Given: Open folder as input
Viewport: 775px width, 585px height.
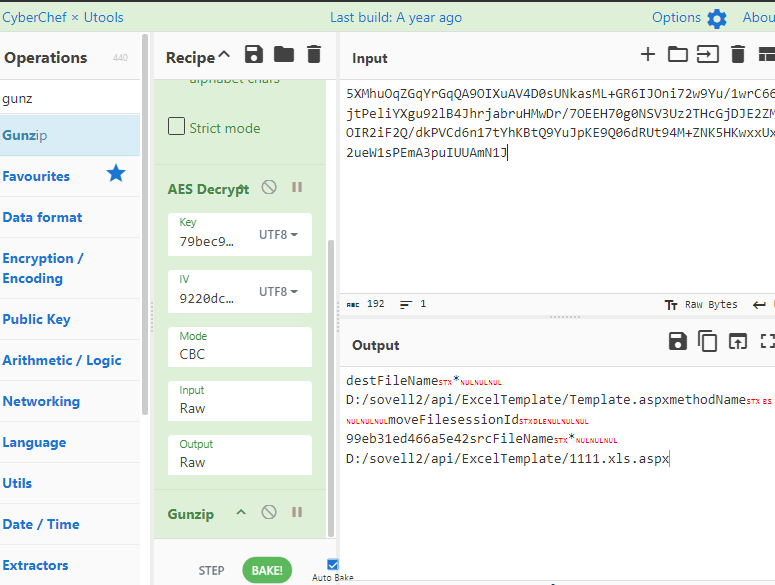Looking at the screenshot, I should coord(678,55).
